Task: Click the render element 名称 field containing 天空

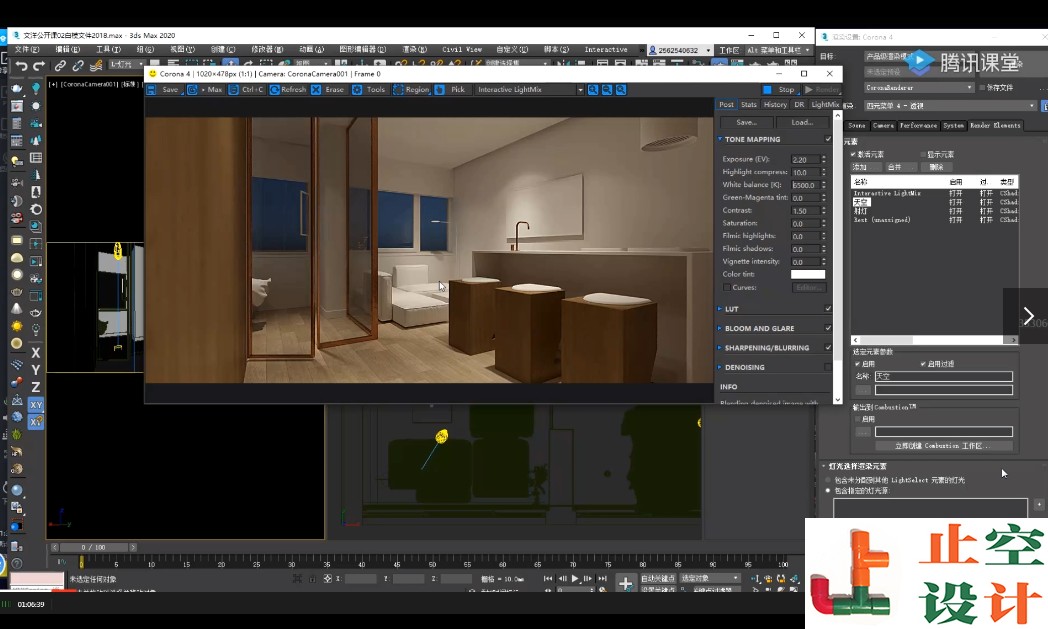Action: click(x=944, y=376)
